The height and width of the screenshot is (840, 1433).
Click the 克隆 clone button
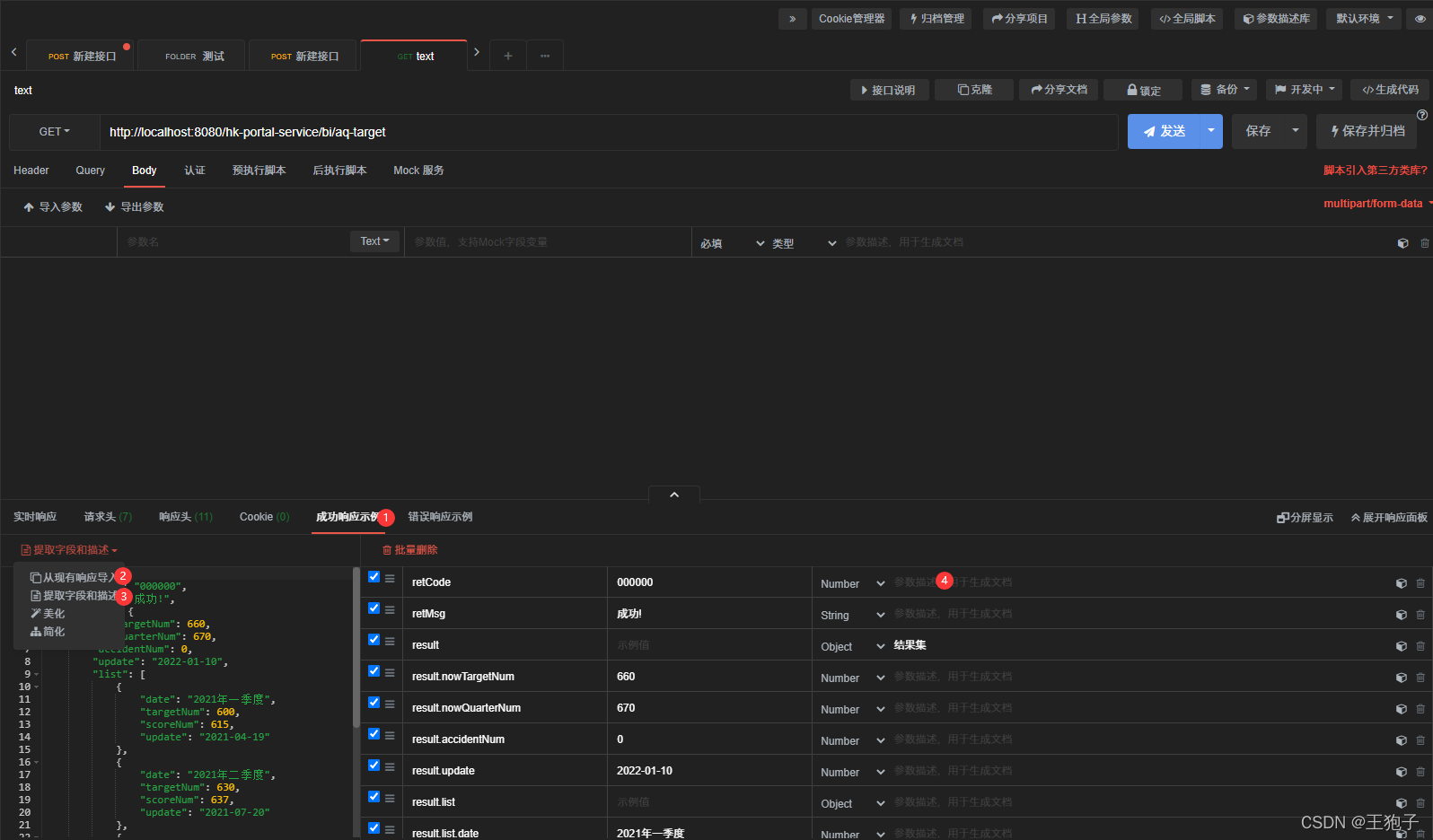974,90
